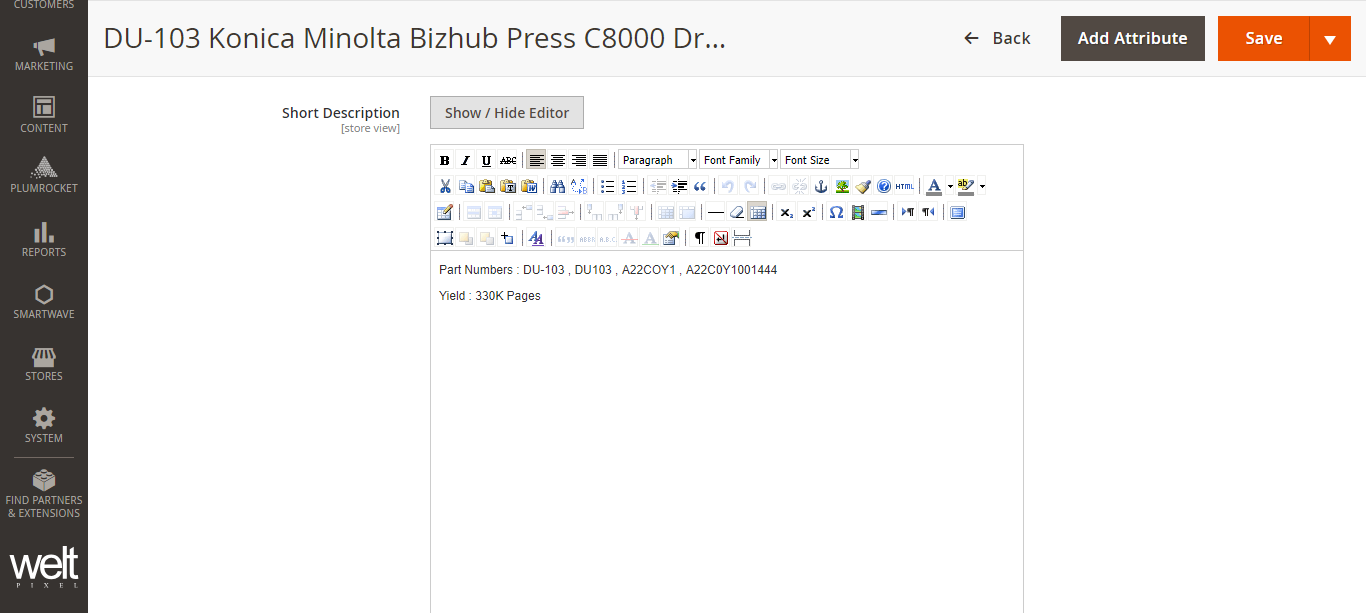Toggle underline formatting

pos(487,160)
